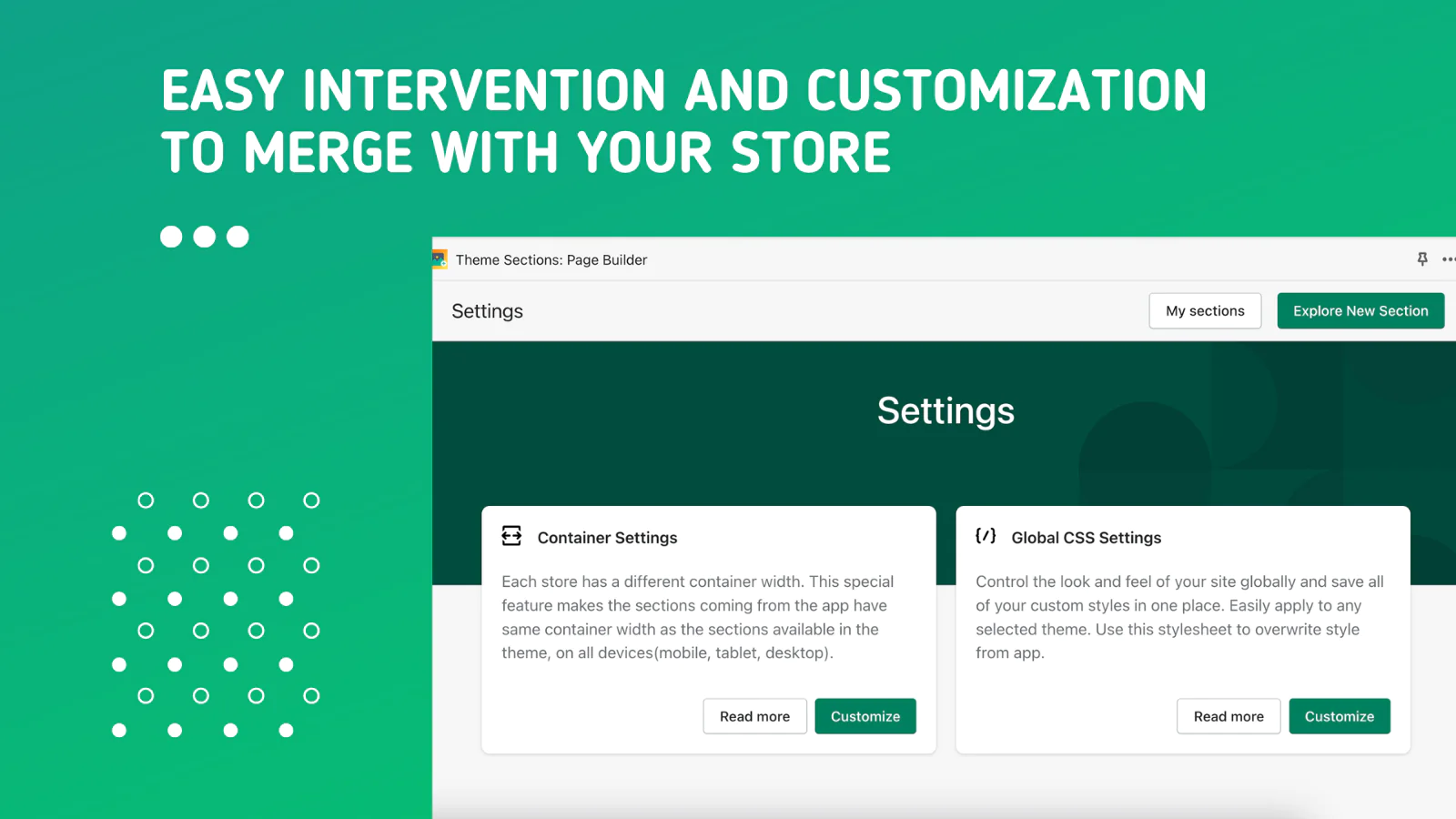Read more about Container Settings

pyautogui.click(x=754, y=716)
